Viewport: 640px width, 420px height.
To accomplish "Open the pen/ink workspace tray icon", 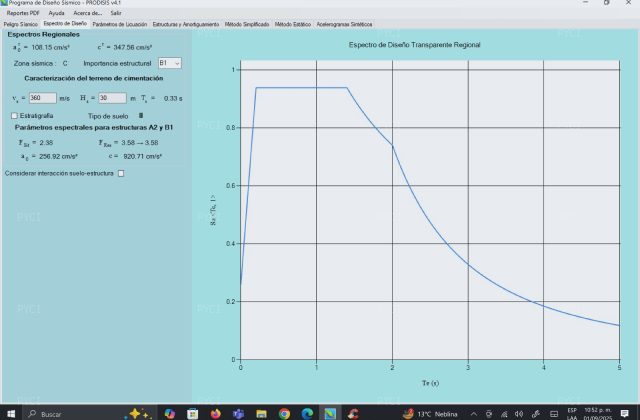I will click(x=536, y=414).
